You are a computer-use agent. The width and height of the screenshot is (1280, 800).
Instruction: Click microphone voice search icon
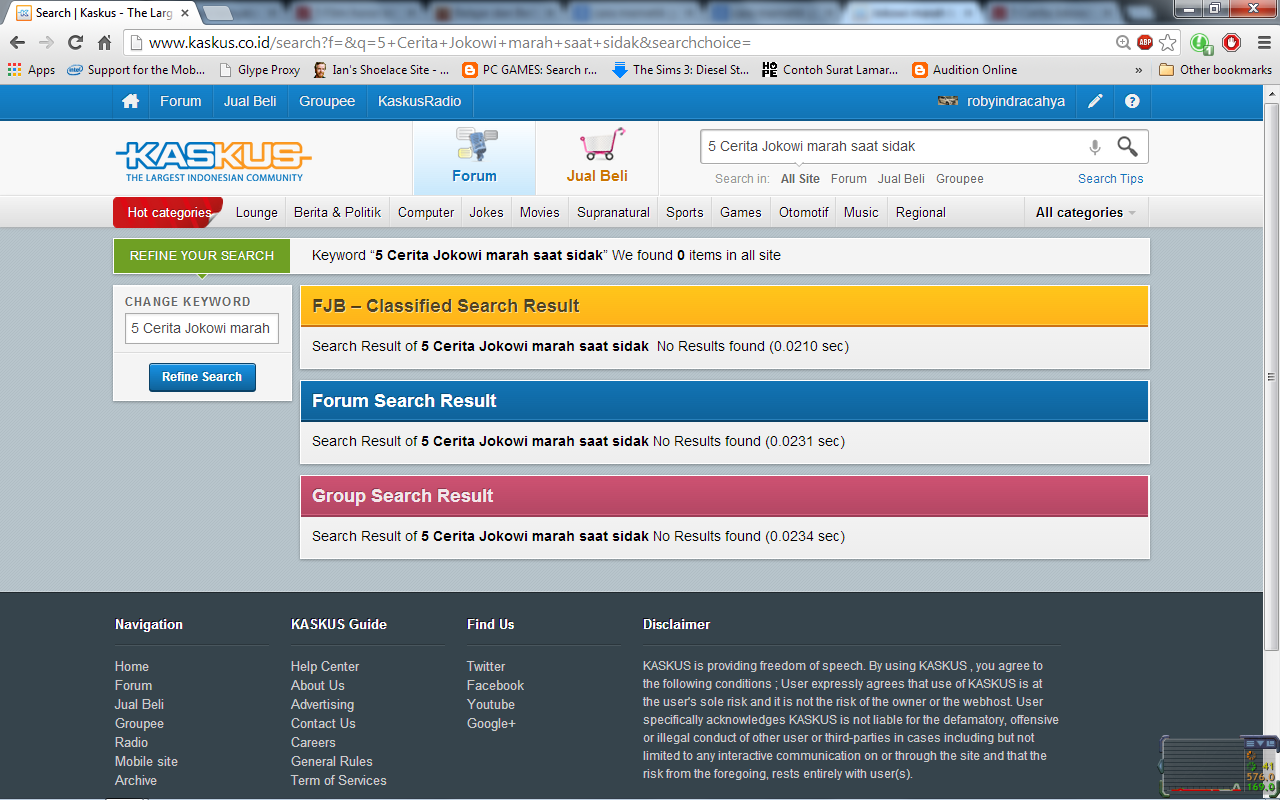coord(1095,147)
